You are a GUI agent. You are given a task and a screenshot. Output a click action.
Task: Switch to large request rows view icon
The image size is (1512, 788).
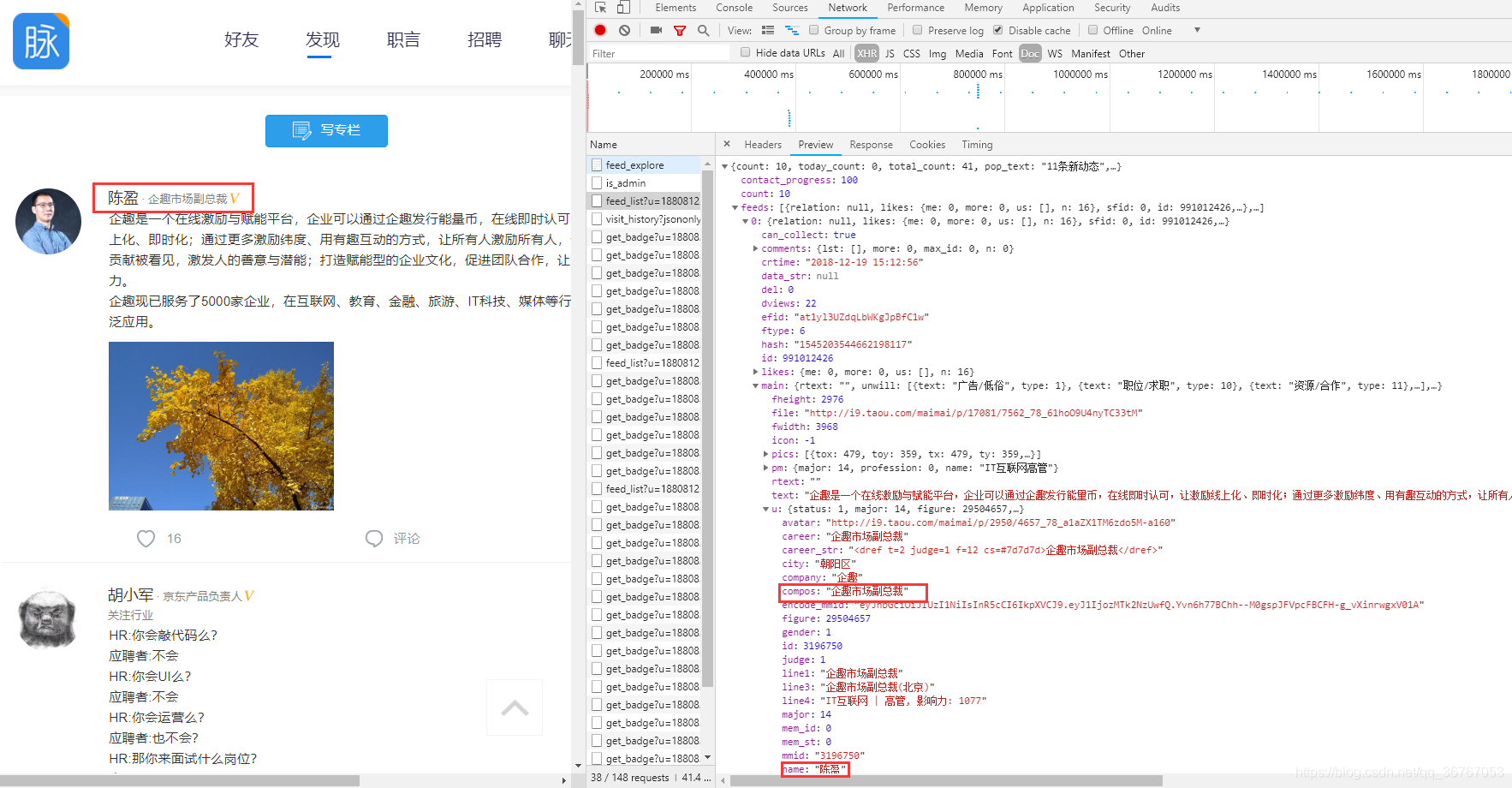pos(768,30)
